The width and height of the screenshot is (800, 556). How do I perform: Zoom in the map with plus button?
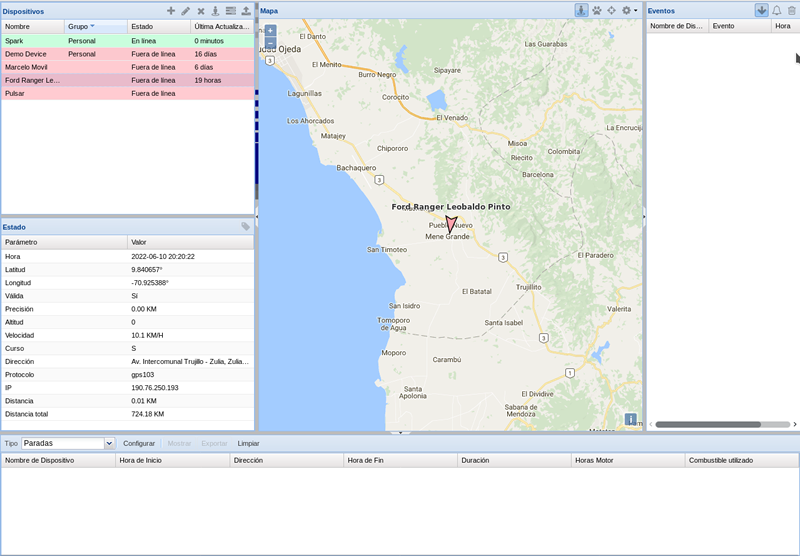[x=270, y=31]
